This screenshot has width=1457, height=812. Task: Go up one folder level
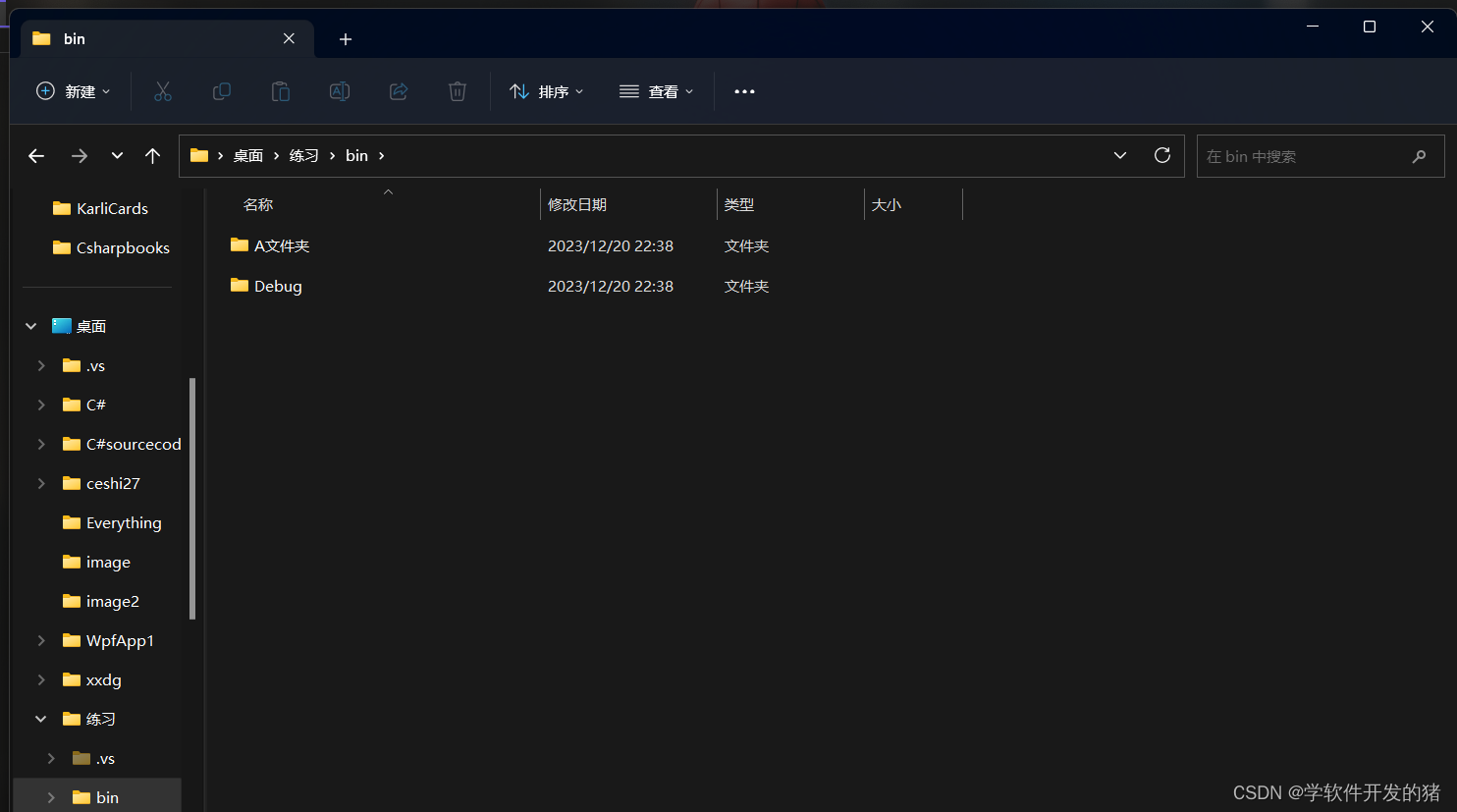point(152,156)
